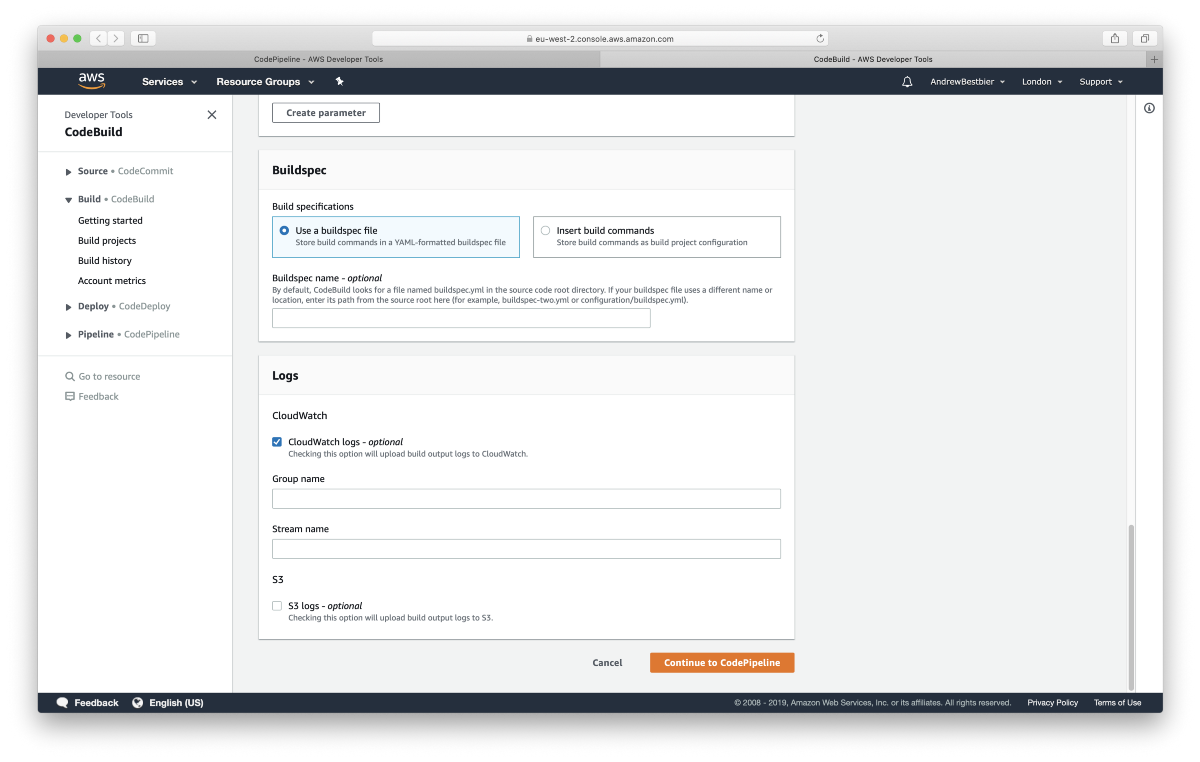Screen dimensions: 1200x762
Task: Open the notifications bell icon
Action: tap(907, 82)
